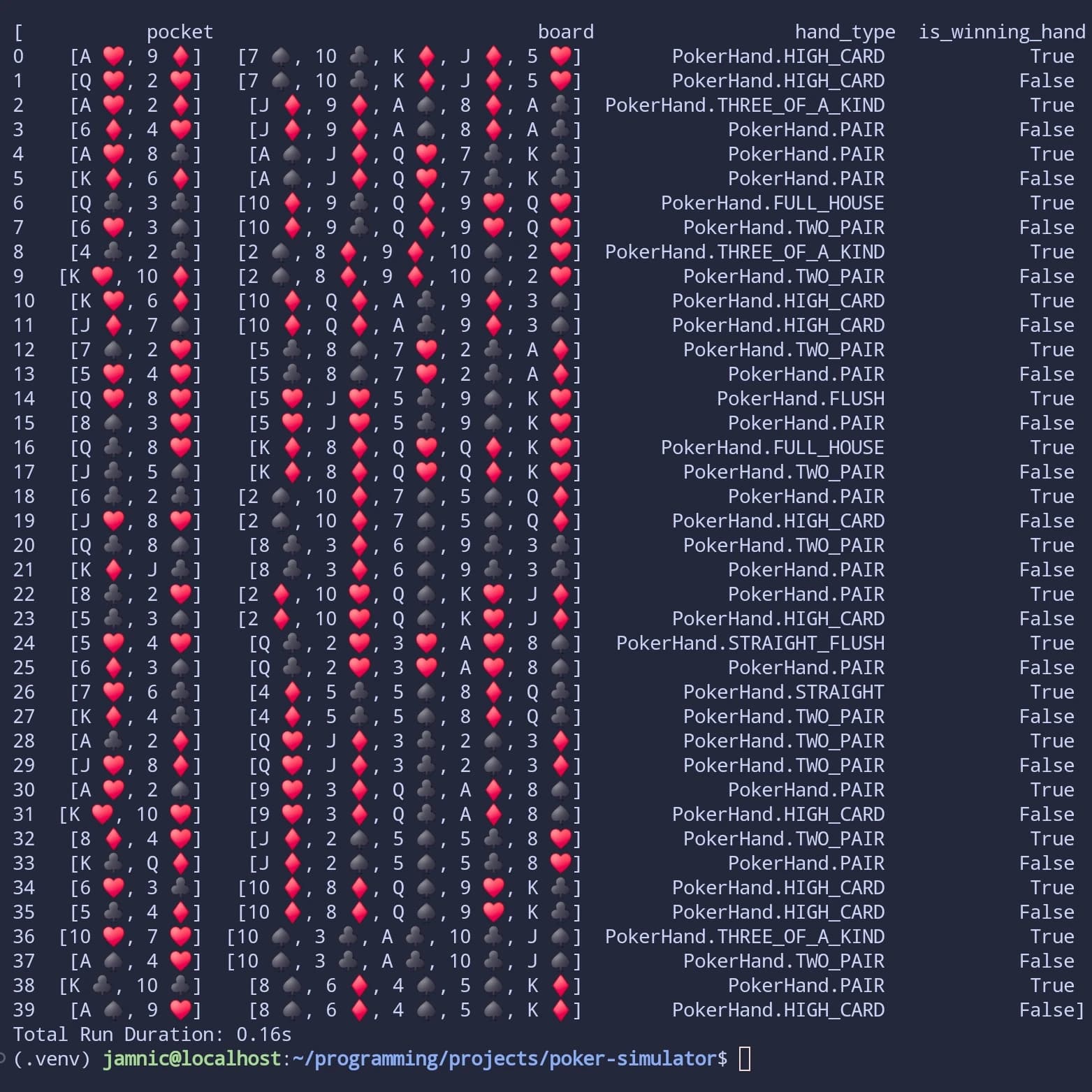Viewport: 1092px width, 1092px height.
Task: Click the pocket cards [Q, 8] in row 14
Action: pyautogui.click(x=136, y=399)
